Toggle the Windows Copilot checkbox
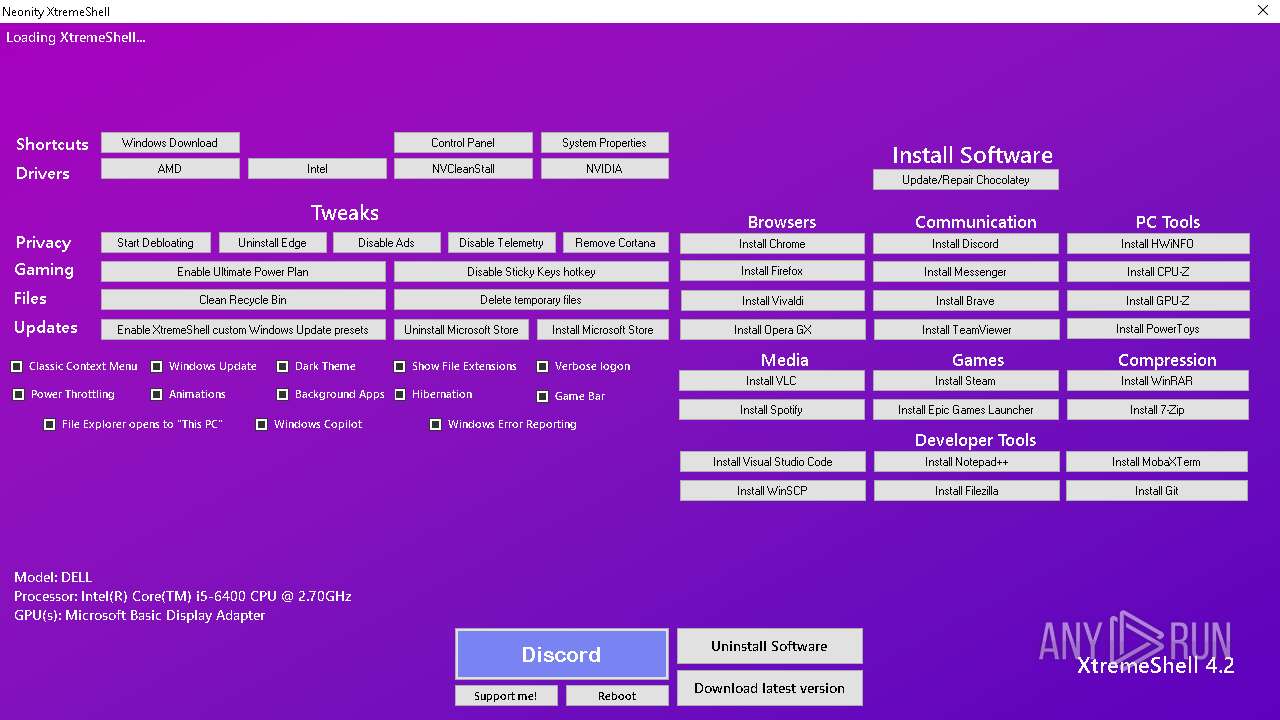 tap(262, 425)
